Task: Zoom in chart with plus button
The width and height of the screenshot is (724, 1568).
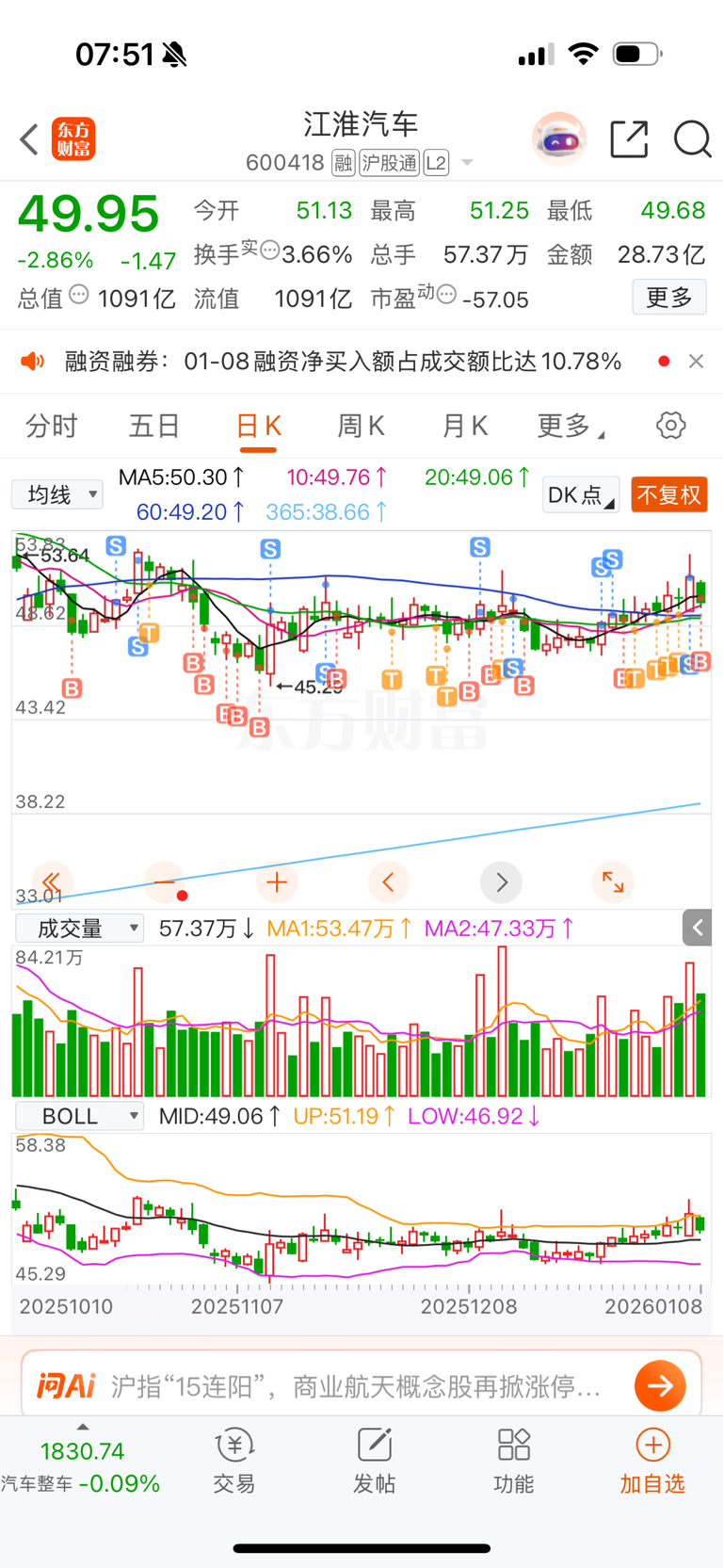Action: click(x=277, y=882)
